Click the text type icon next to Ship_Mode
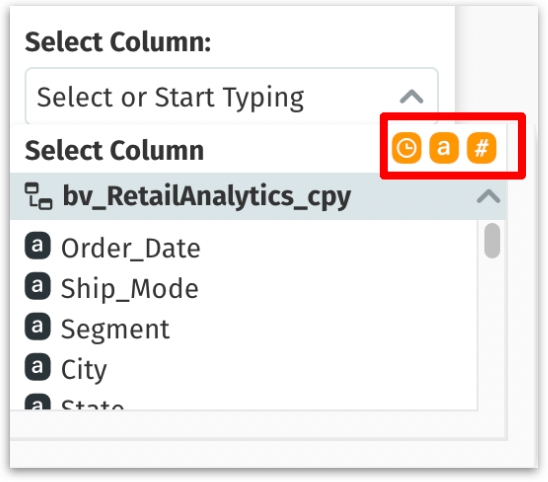 click(x=37, y=286)
